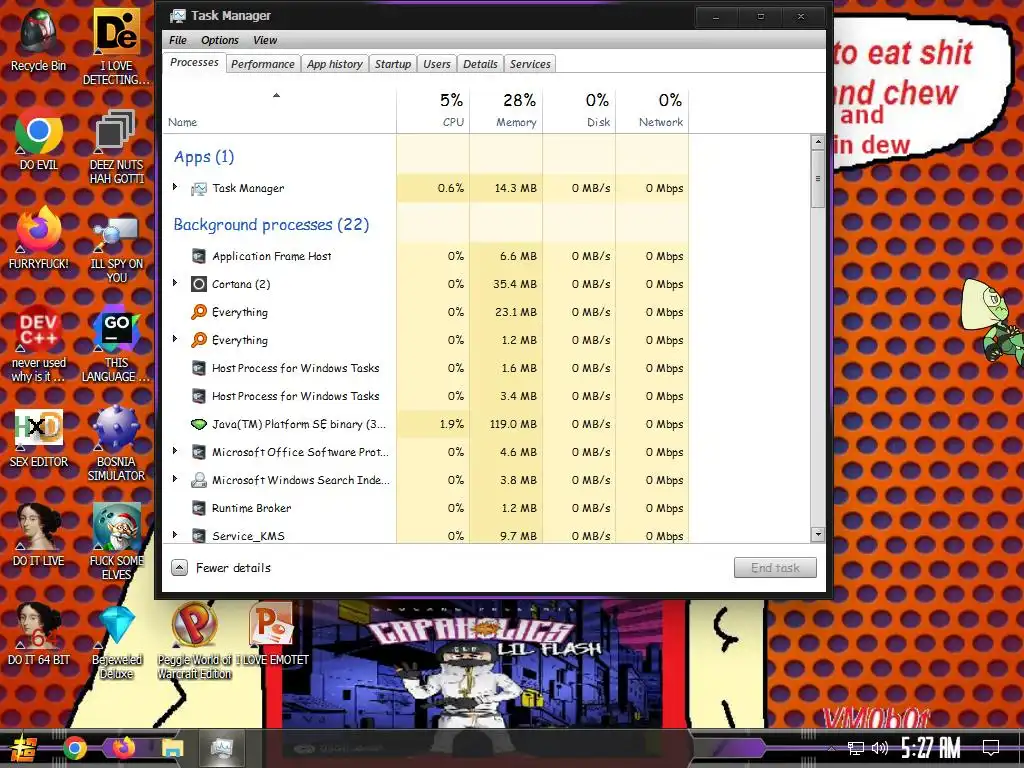Click the End task button
Viewport: 1024px width, 768px height.
pyautogui.click(x=775, y=568)
